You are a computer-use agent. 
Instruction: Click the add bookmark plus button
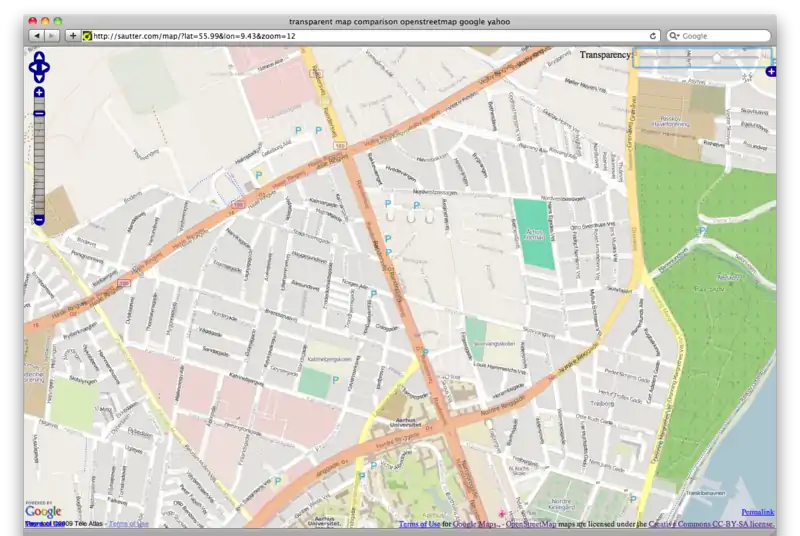(x=73, y=36)
